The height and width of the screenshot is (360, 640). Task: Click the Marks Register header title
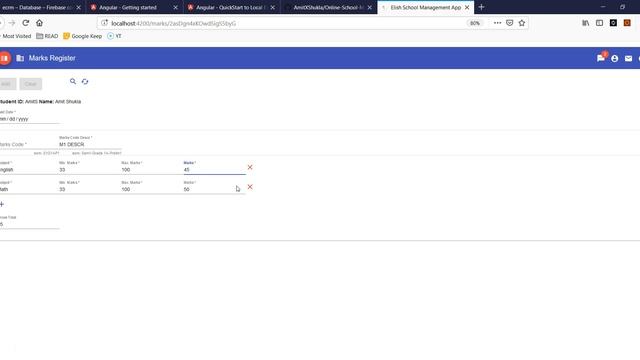[x=52, y=58]
